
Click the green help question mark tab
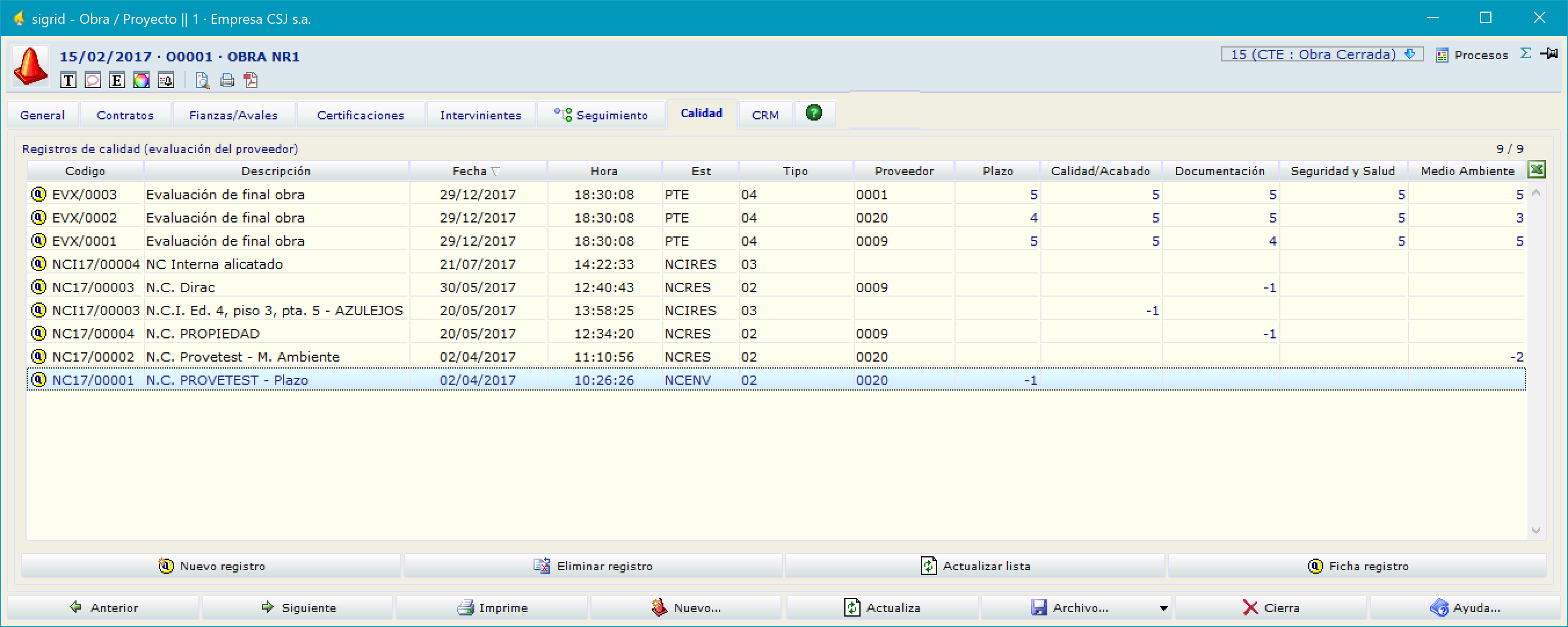814,112
